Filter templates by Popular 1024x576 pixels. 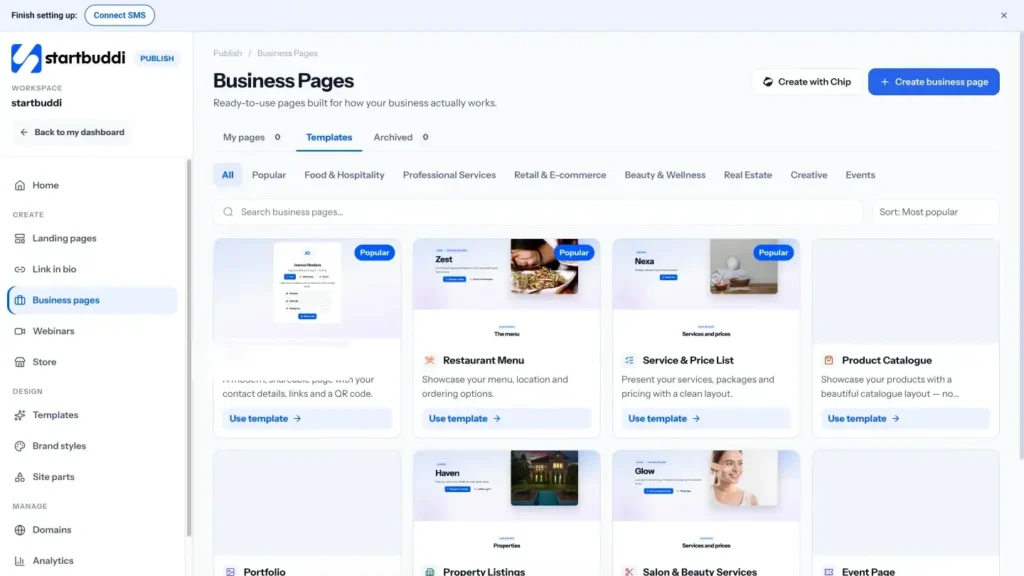pyautogui.click(x=269, y=175)
